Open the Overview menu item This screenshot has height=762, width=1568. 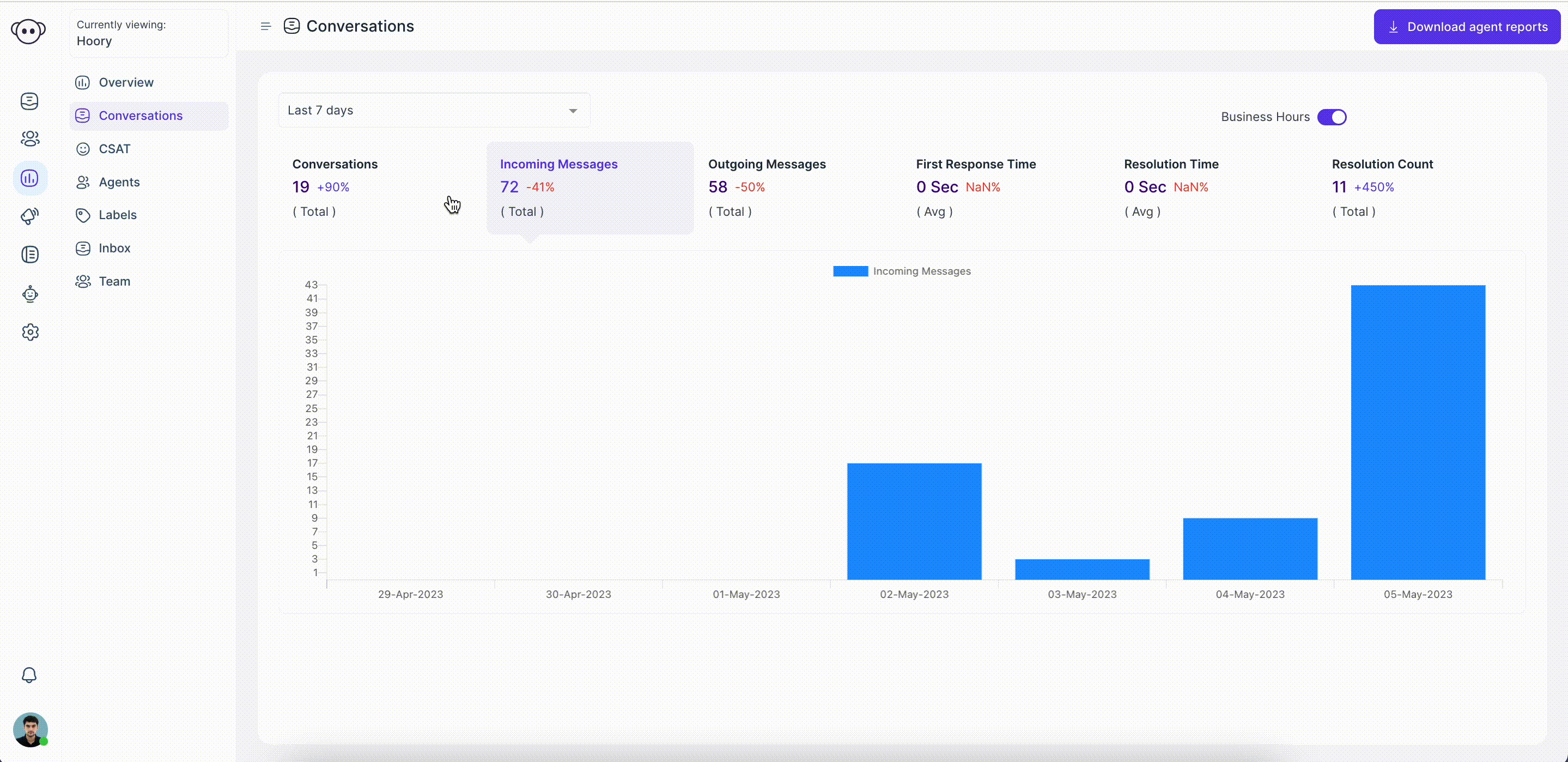tap(126, 82)
